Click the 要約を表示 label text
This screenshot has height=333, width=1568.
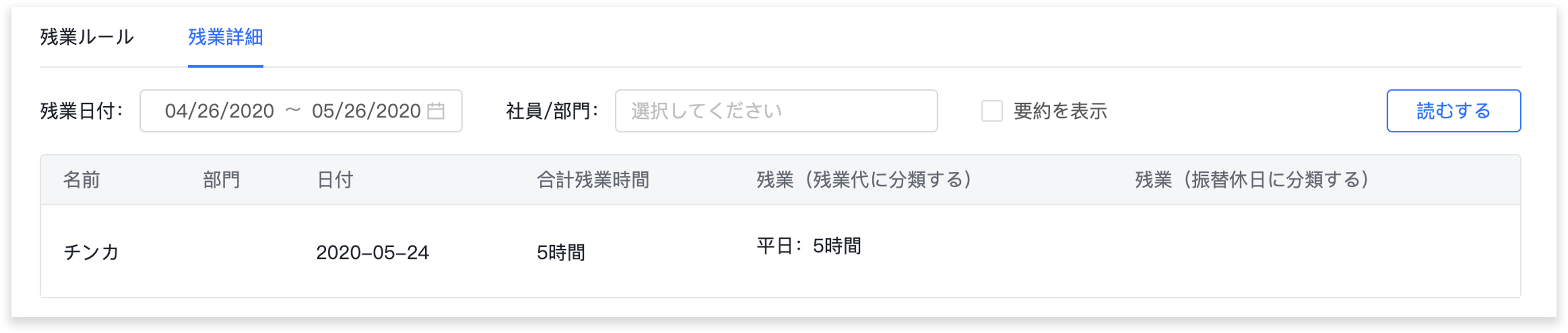pos(1060,111)
